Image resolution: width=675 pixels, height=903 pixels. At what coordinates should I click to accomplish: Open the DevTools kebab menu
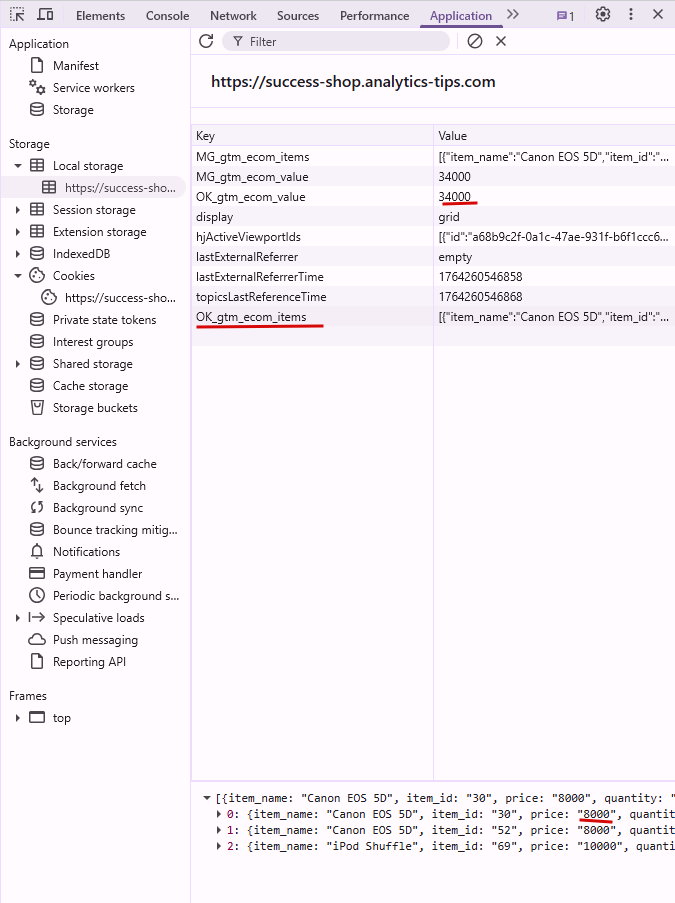pos(630,15)
